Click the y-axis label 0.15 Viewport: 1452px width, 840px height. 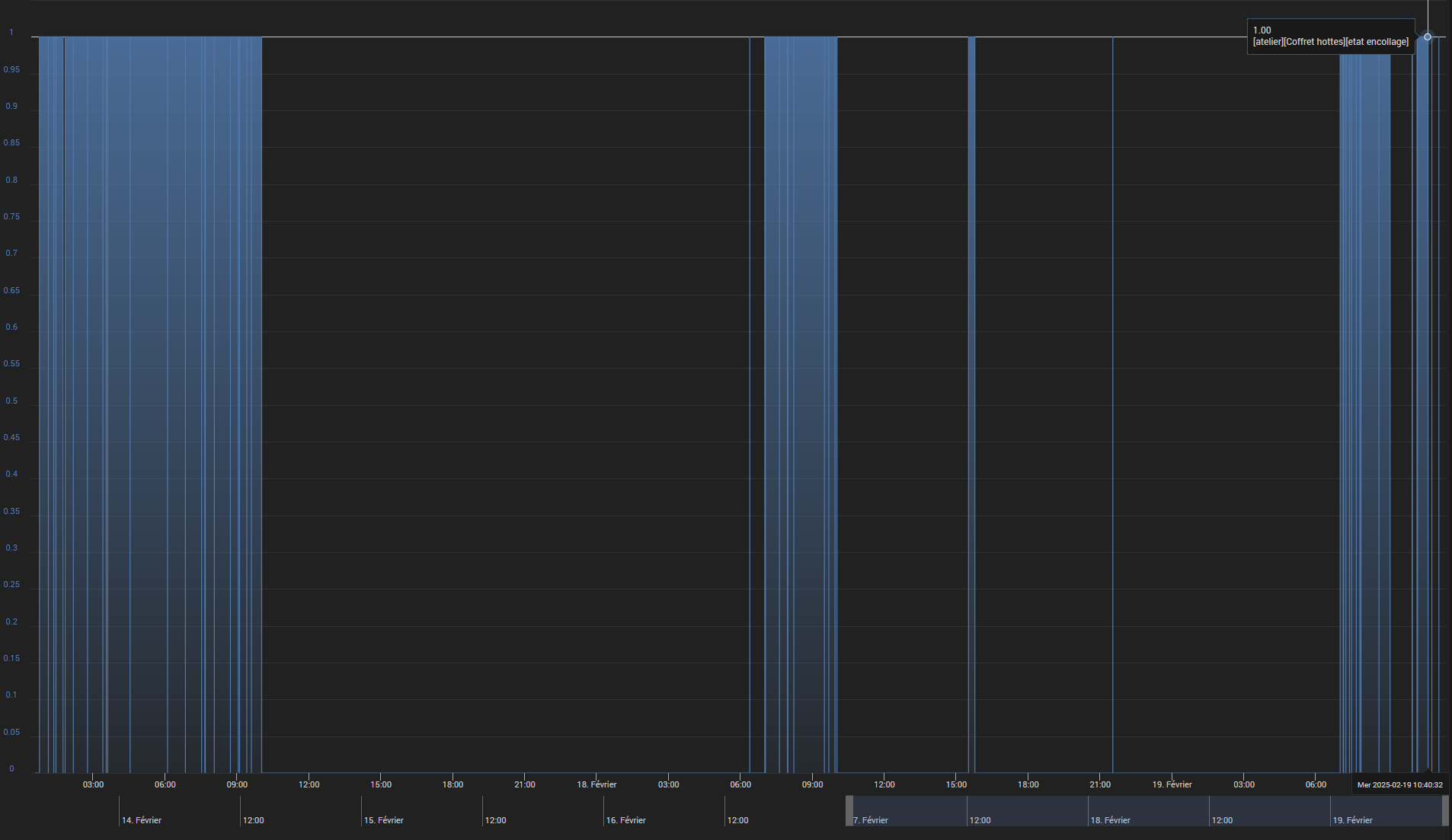pyautogui.click(x=11, y=659)
